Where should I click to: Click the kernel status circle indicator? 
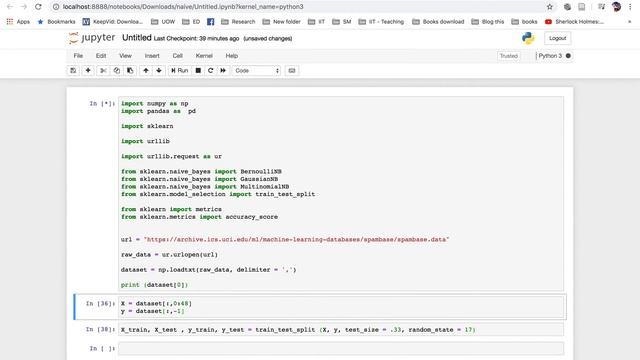point(568,56)
